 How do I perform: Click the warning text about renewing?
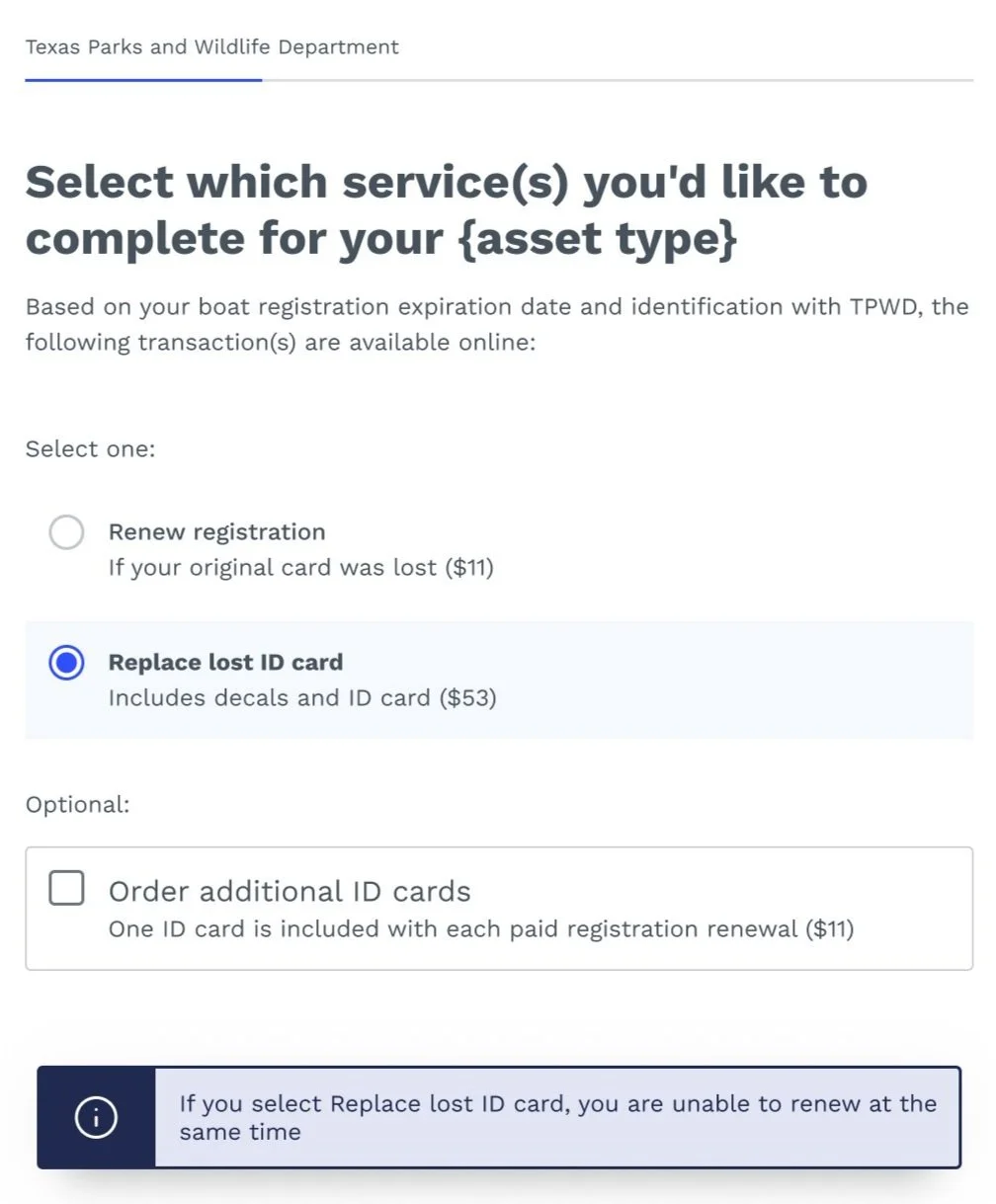tap(558, 1117)
